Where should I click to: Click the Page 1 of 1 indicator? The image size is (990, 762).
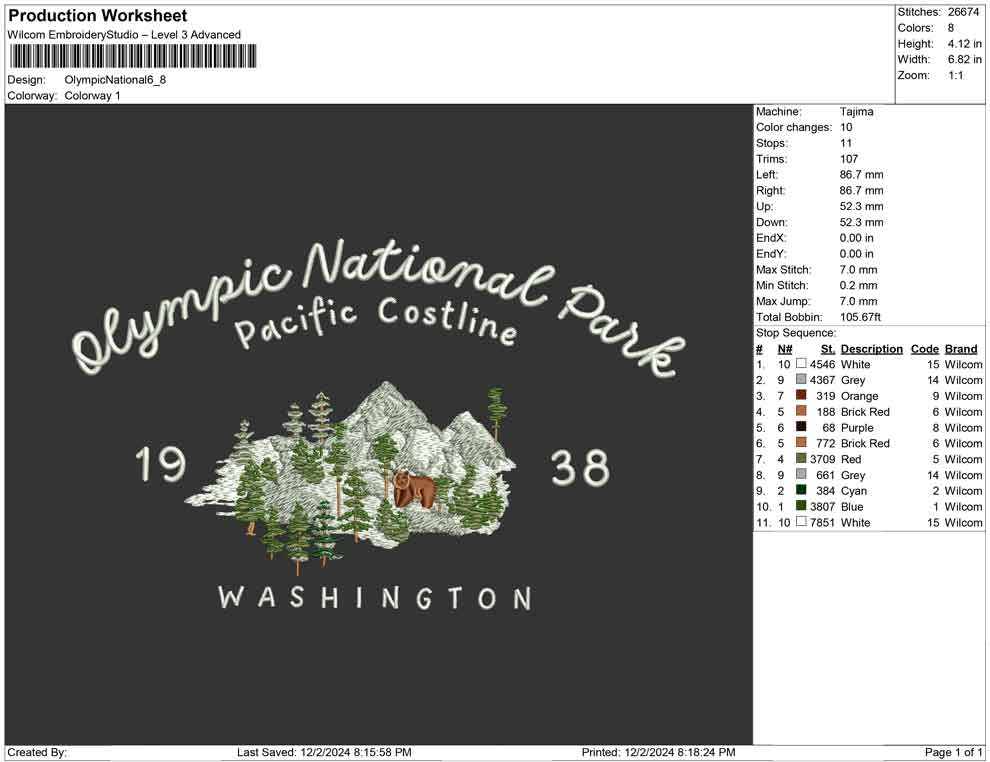coord(953,752)
